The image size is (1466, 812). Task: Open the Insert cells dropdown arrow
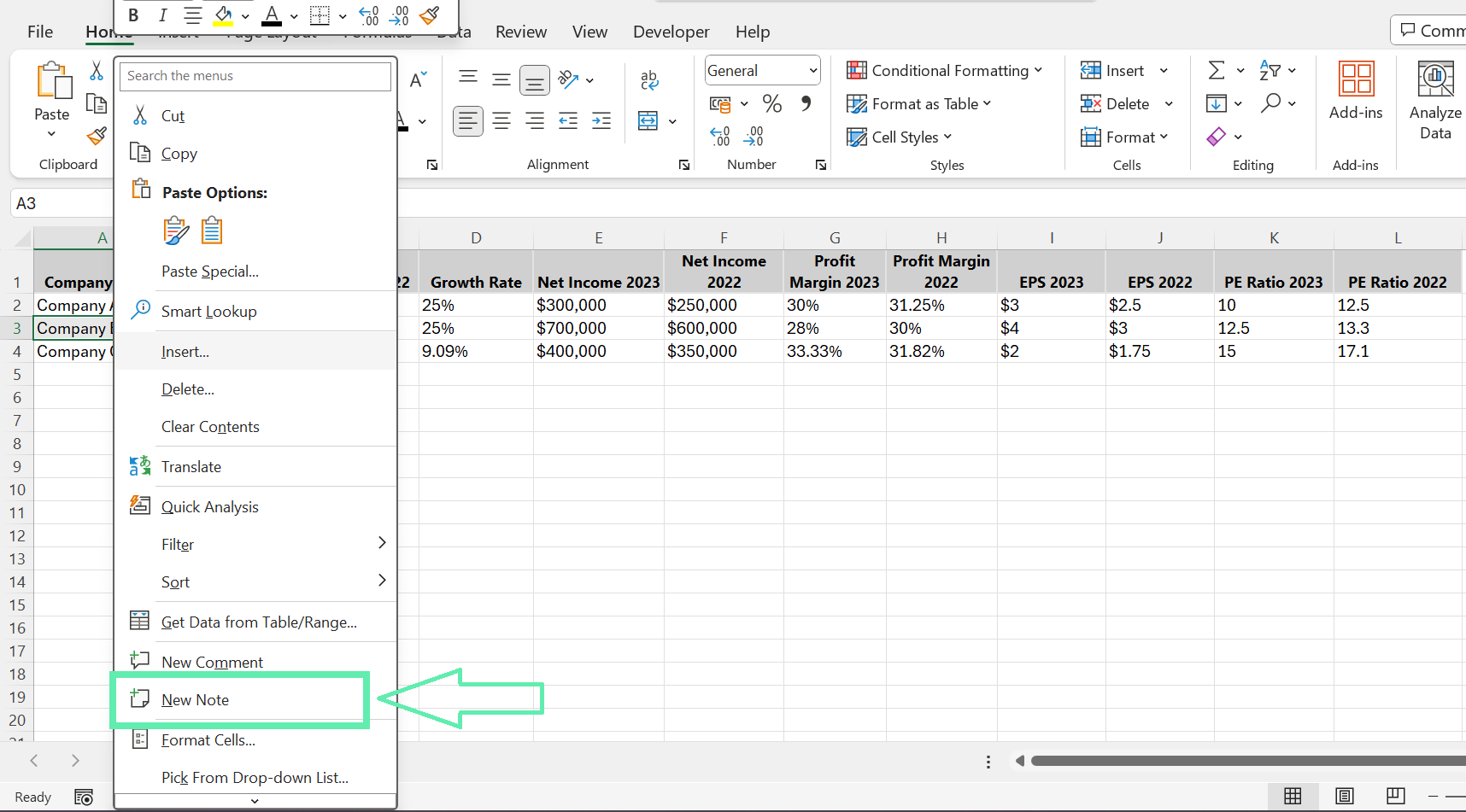click(1164, 71)
